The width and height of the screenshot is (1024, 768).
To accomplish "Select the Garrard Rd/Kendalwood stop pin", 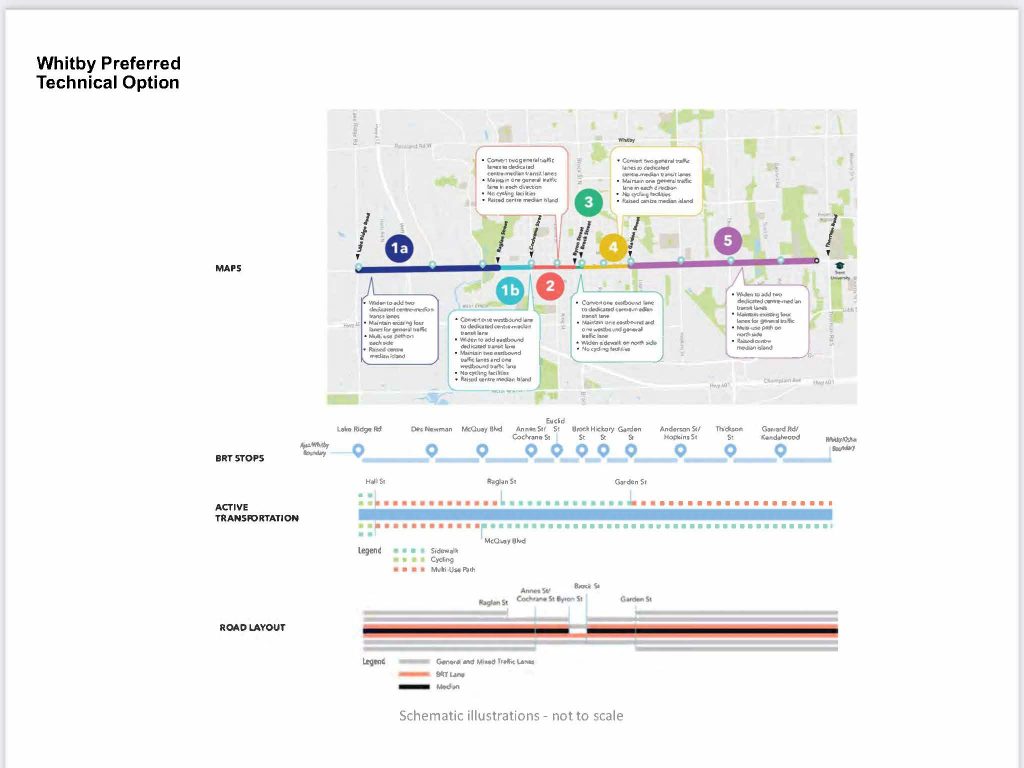I will click(x=779, y=451).
